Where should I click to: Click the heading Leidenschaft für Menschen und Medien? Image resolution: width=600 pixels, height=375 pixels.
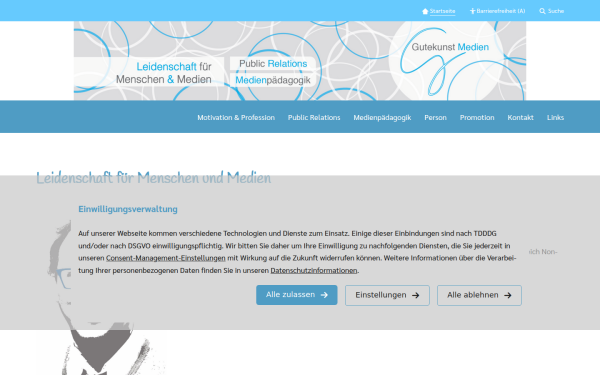(153, 178)
